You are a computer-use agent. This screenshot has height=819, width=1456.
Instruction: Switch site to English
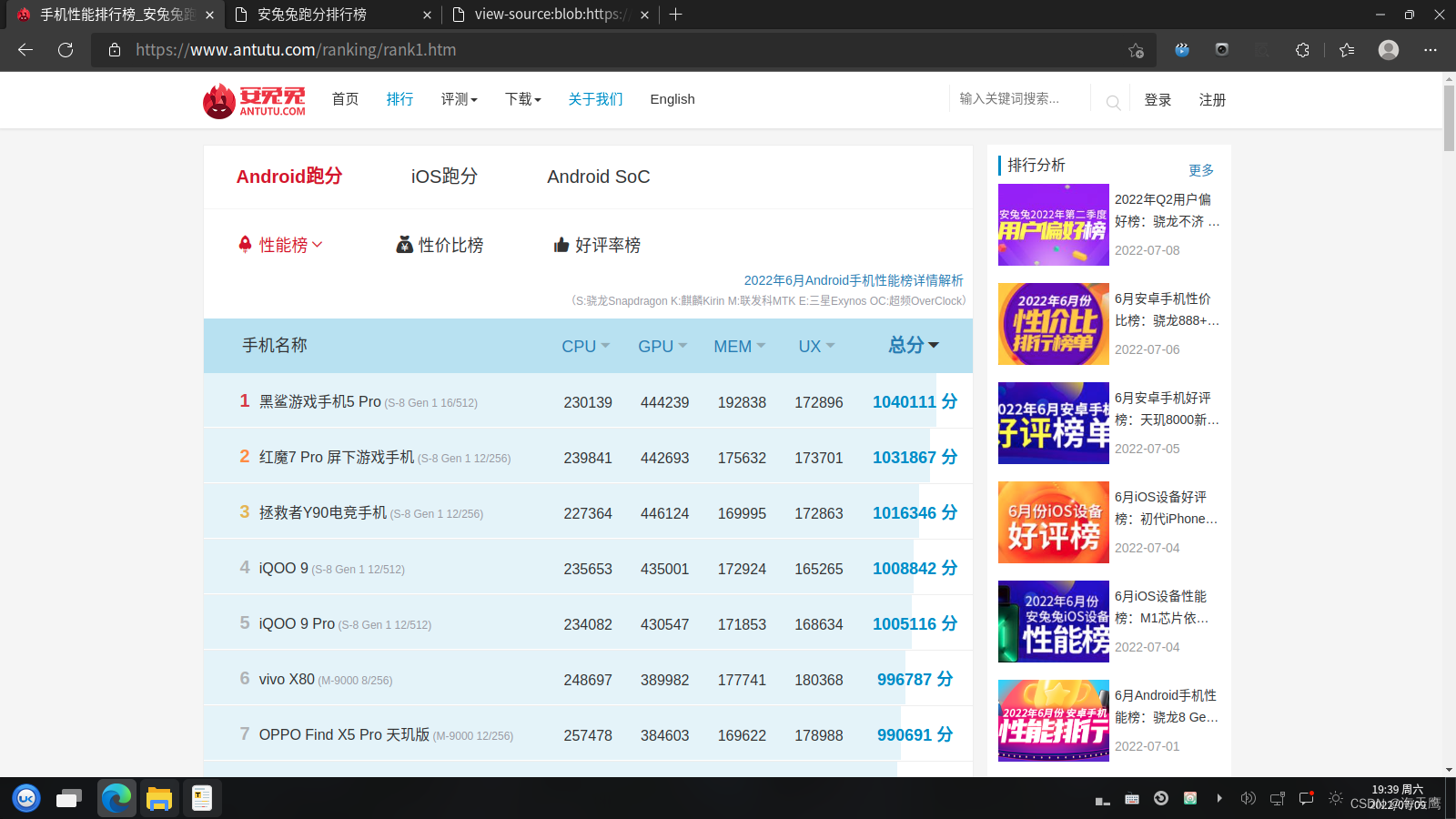pos(672,99)
